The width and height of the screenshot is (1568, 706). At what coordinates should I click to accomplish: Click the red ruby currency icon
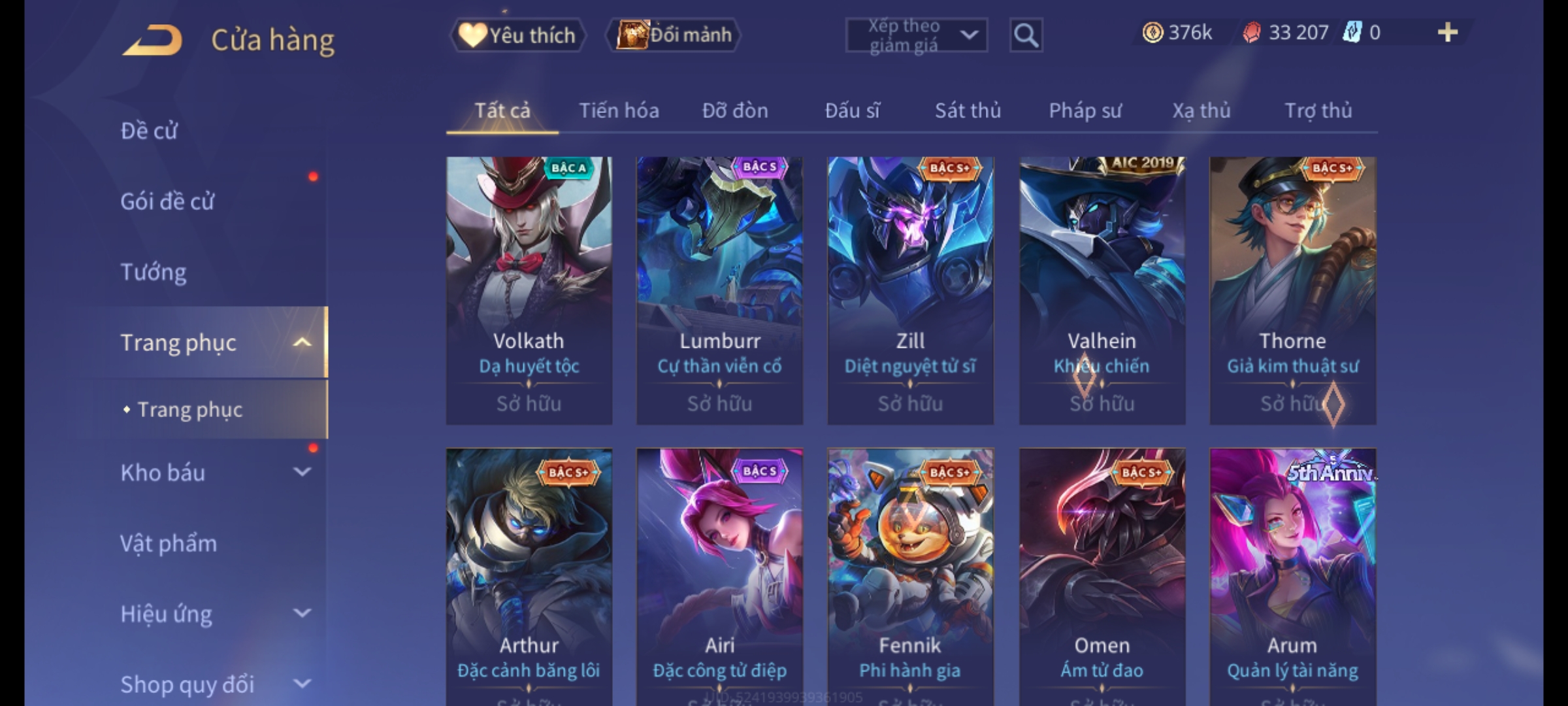tap(1251, 33)
